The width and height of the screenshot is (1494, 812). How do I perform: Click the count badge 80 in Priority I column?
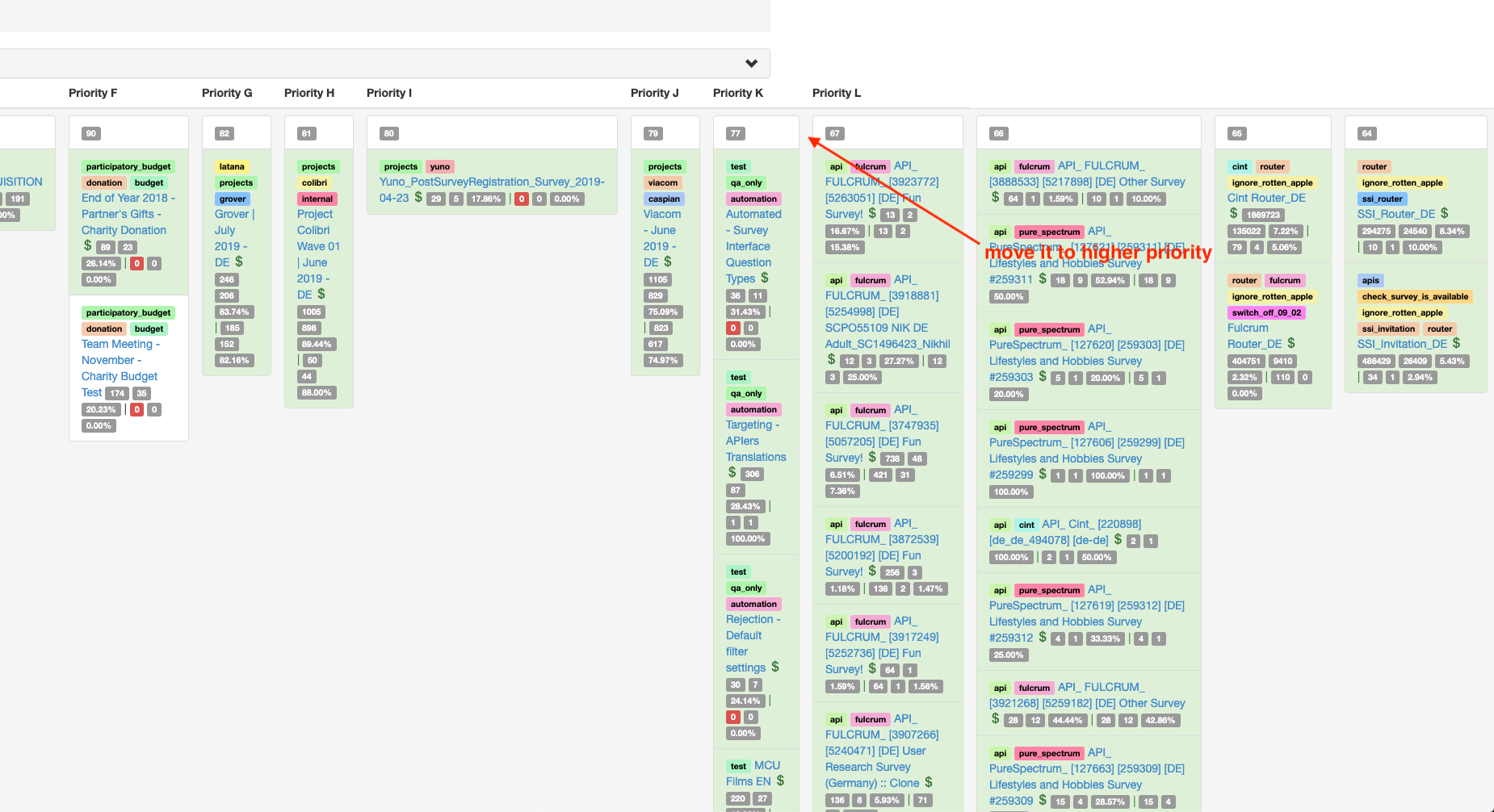389,133
